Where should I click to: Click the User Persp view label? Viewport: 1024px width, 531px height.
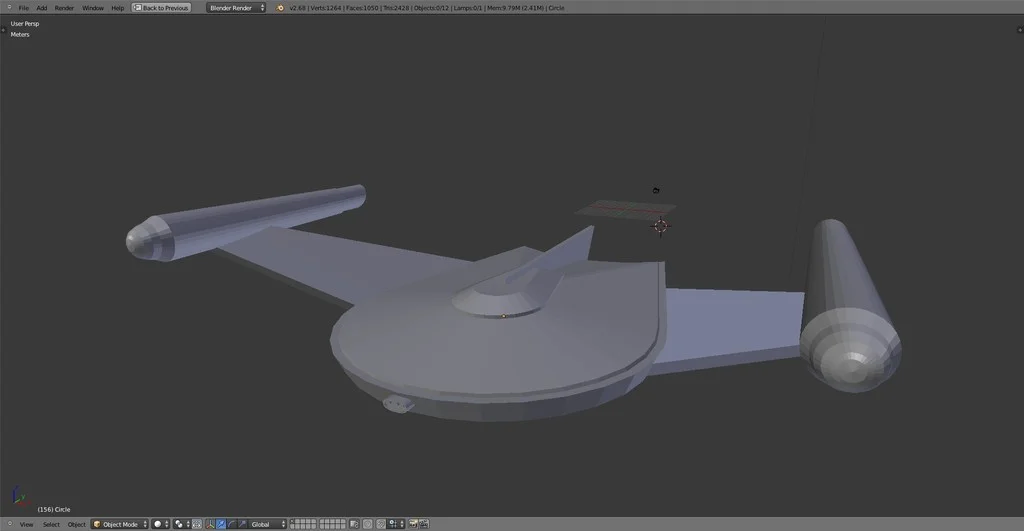25,24
